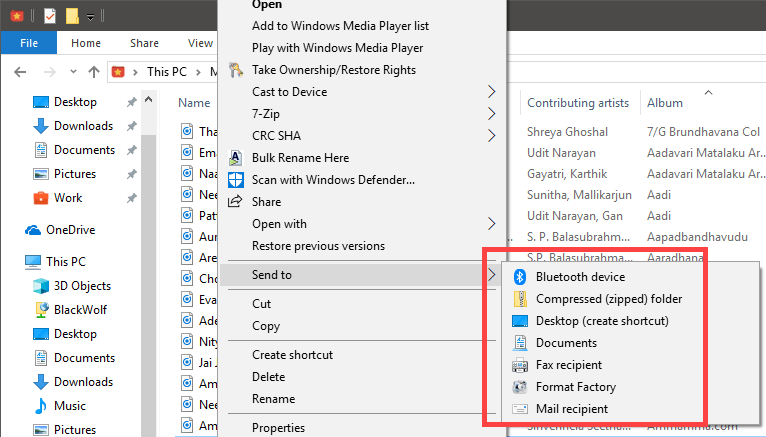Select Properties from the context menu
The image size is (766, 437).
[x=278, y=428]
